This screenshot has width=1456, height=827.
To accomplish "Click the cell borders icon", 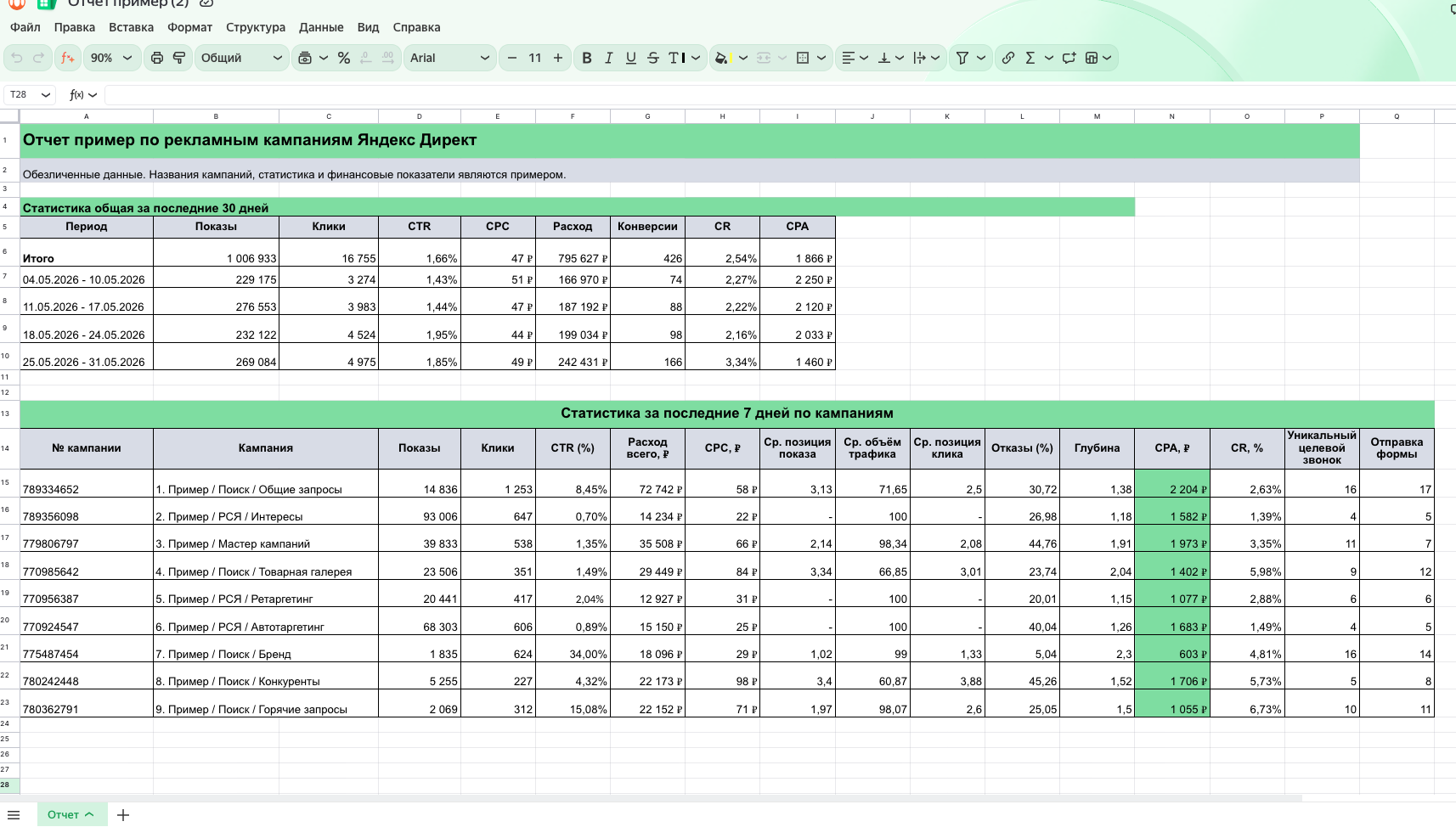I will point(803,58).
